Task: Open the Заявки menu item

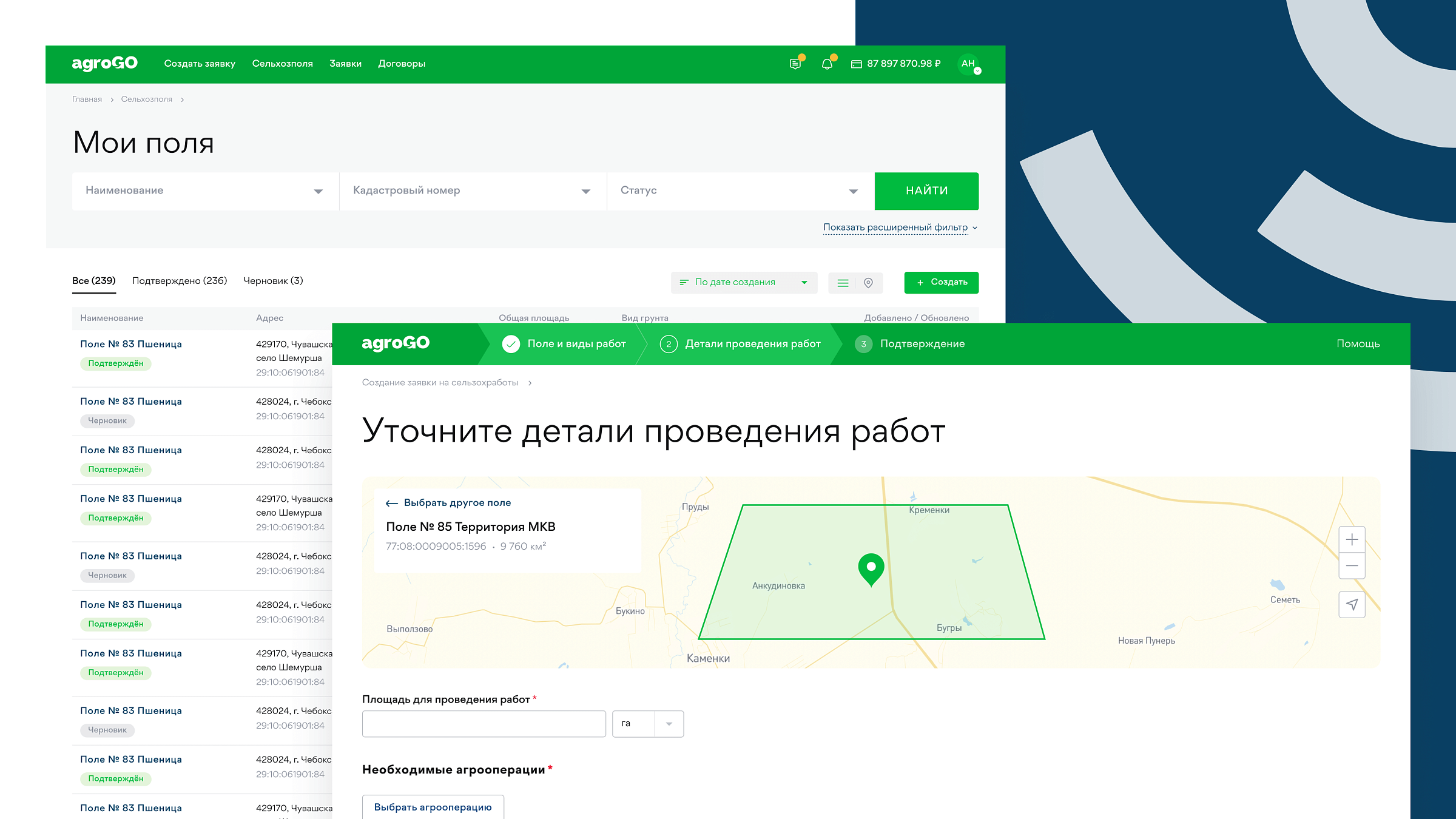Action: click(x=345, y=64)
